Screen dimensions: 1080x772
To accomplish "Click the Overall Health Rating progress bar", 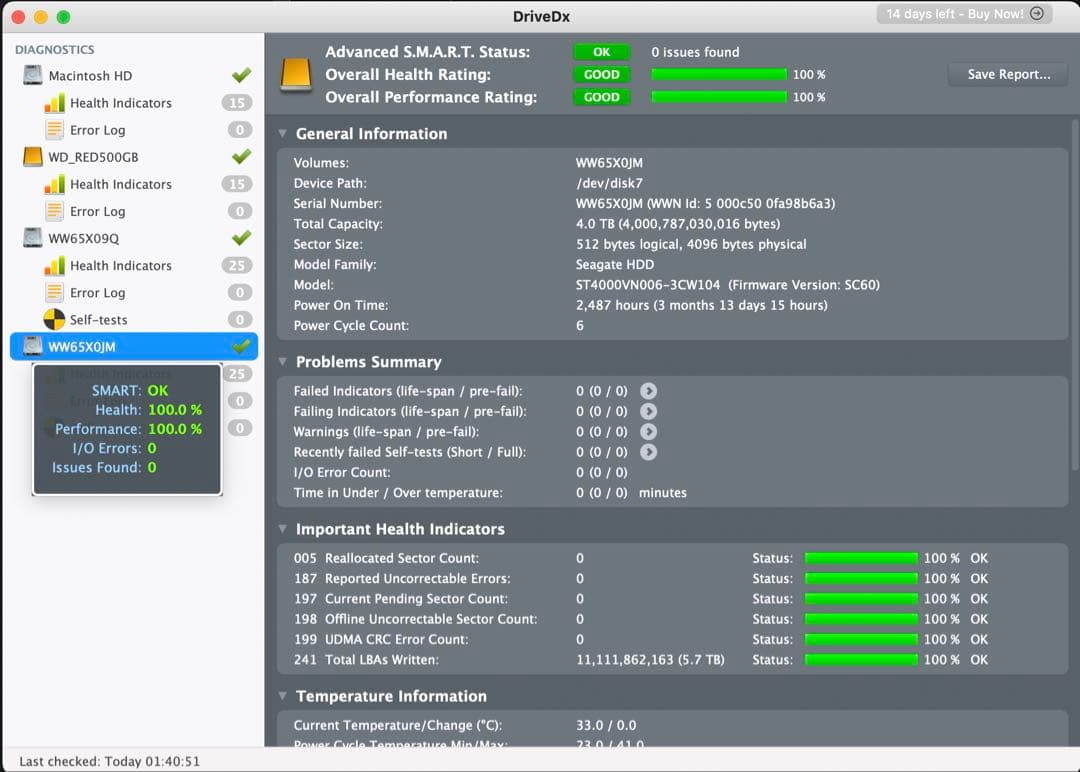I will (719, 74).
